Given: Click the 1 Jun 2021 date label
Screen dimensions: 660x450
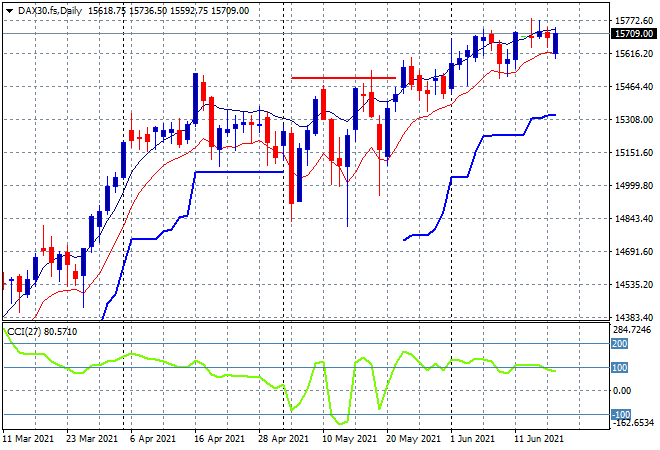Looking at the screenshot, I should tap(471, 439).
